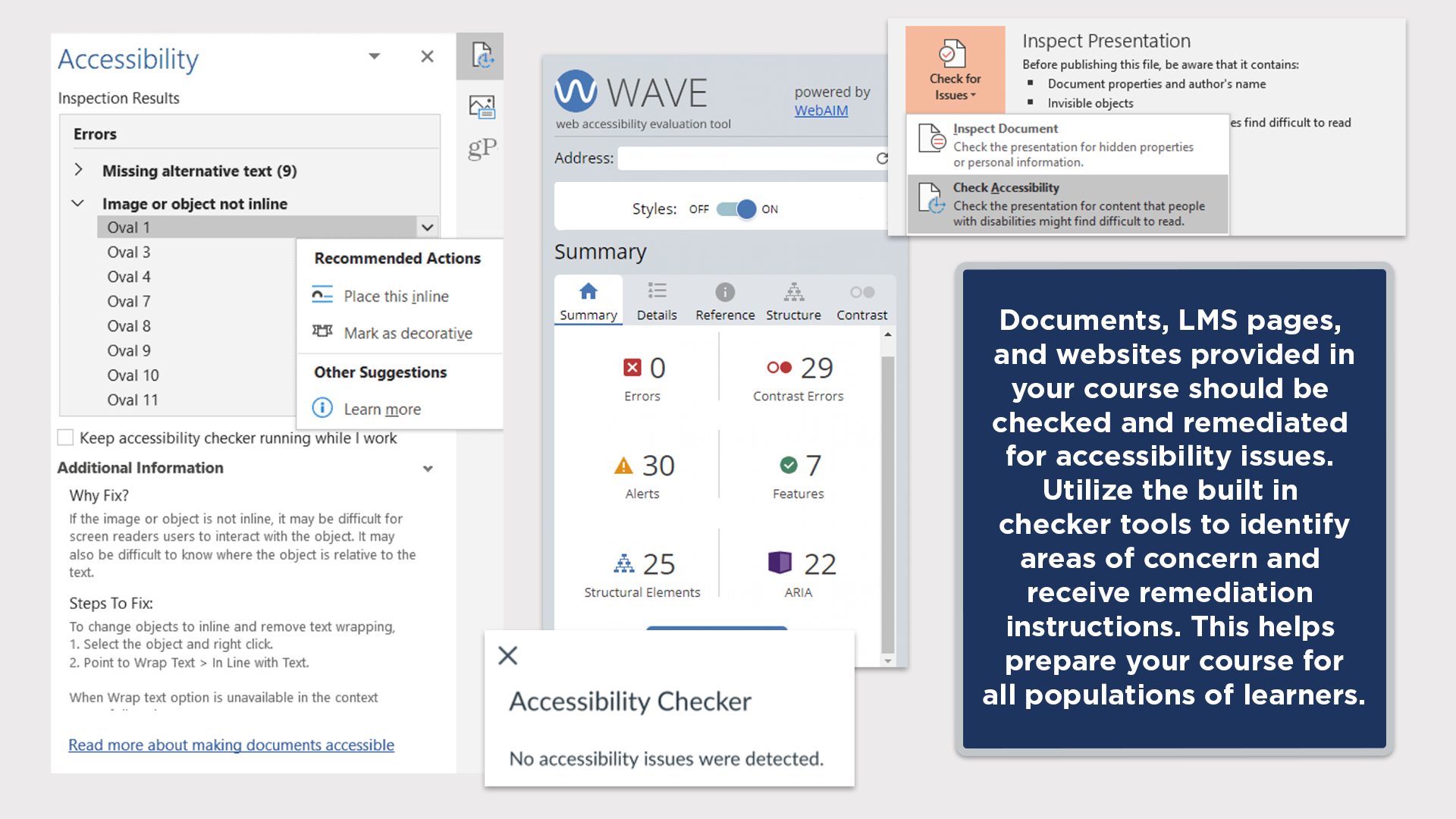The image size is (1456, 819).
Task: Click the Mark as decorative icon
Action: pos(322,331)
